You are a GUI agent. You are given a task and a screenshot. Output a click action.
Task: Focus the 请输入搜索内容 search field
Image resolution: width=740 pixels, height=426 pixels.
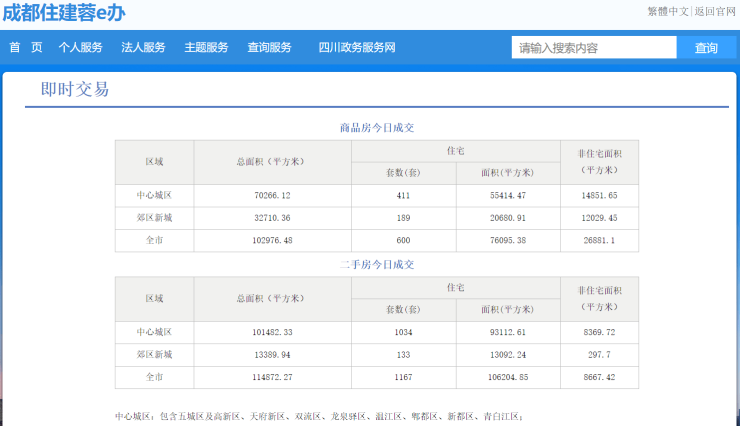[594, 48]
